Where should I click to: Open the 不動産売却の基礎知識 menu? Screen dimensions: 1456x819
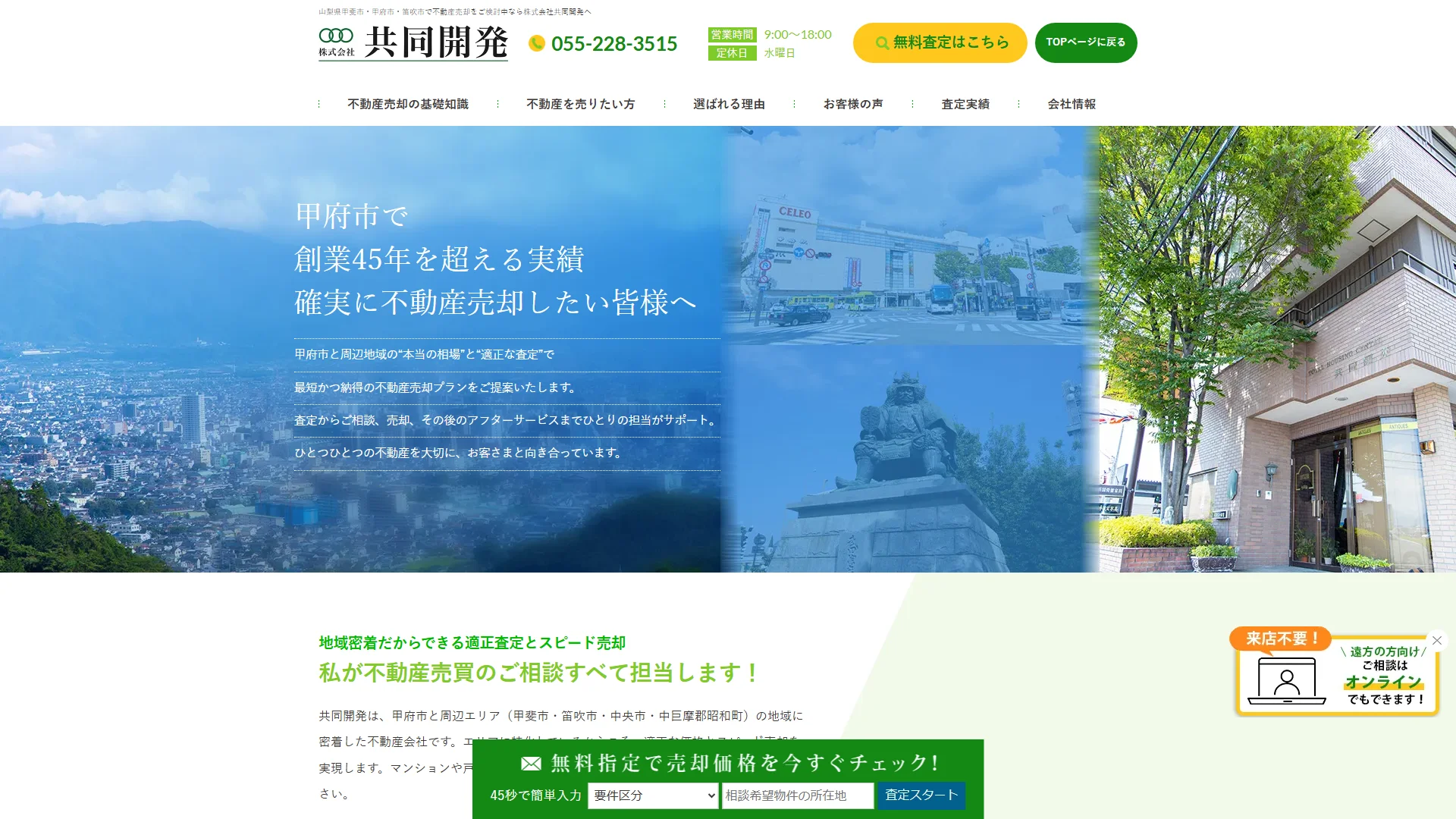(408, 104)
